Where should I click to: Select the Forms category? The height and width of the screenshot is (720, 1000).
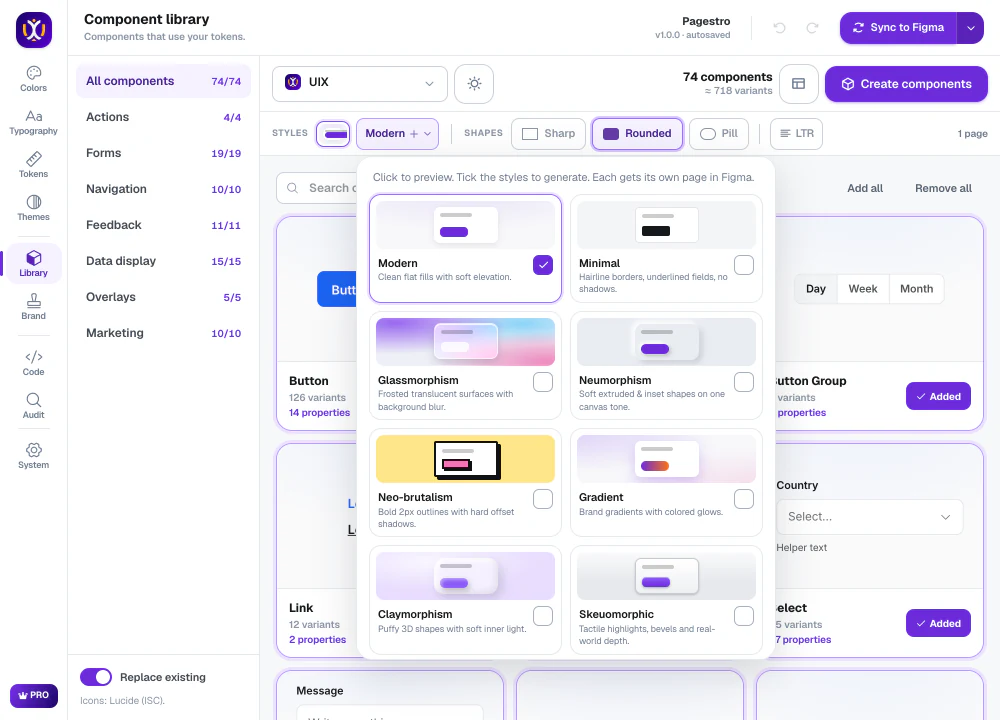(x=163, y=153)
